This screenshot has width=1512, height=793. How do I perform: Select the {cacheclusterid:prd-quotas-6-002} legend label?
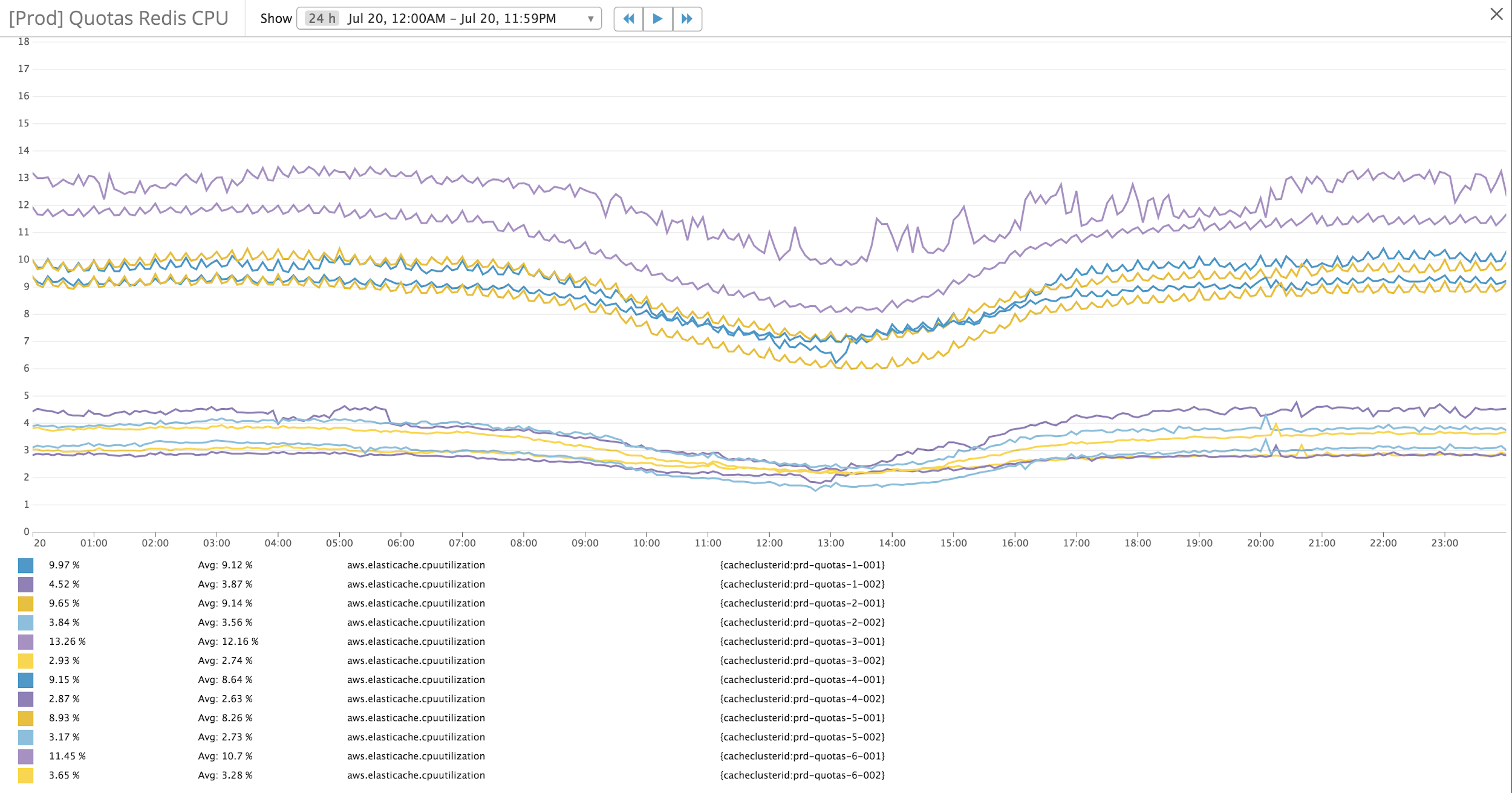[x=802, y=775]
